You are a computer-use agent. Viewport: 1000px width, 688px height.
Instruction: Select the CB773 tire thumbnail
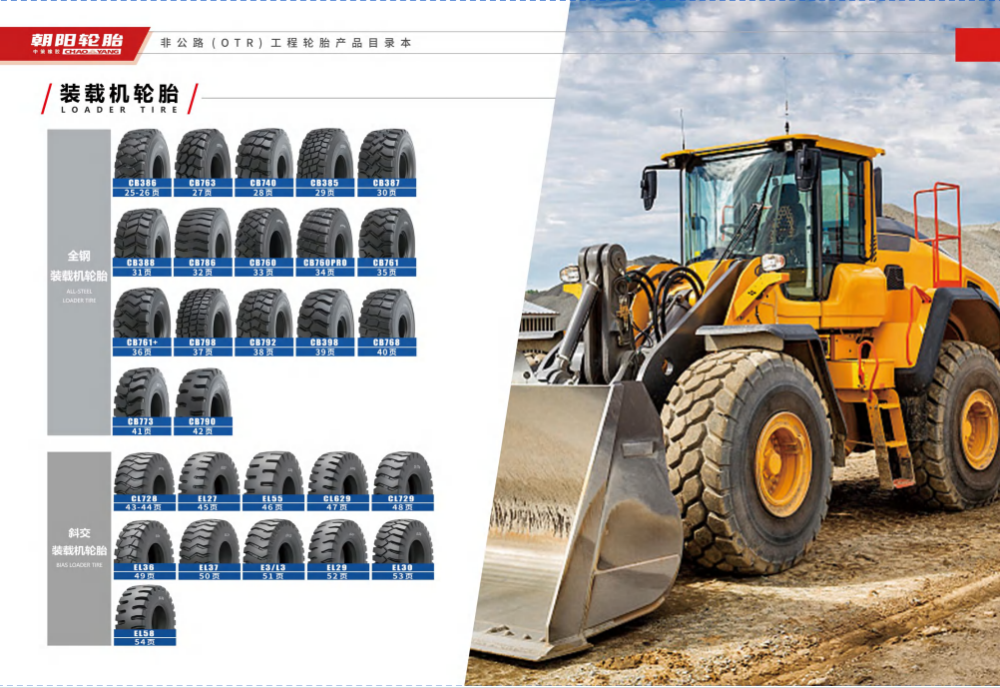pos(142,393)
